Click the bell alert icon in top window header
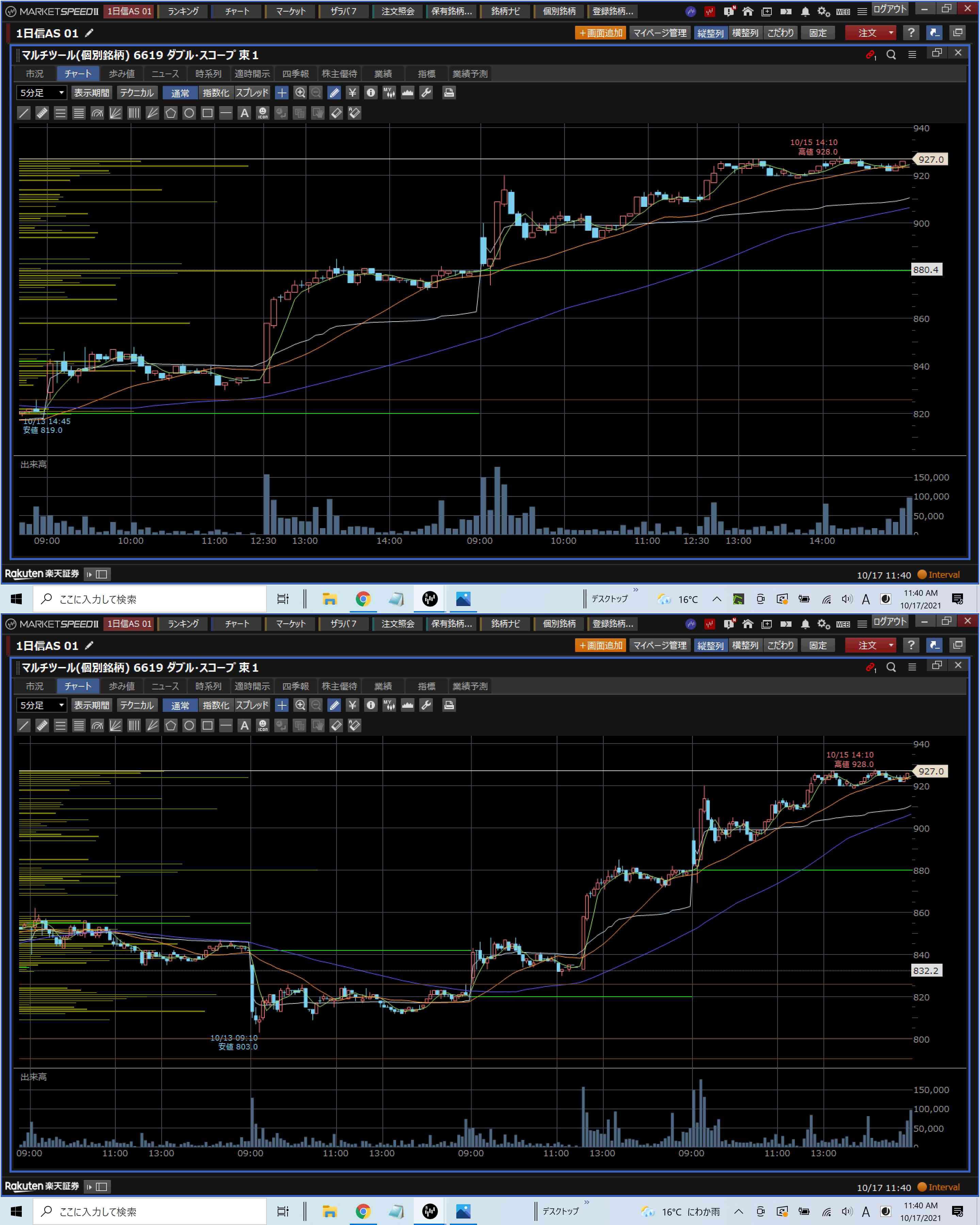 coord(805,11)
